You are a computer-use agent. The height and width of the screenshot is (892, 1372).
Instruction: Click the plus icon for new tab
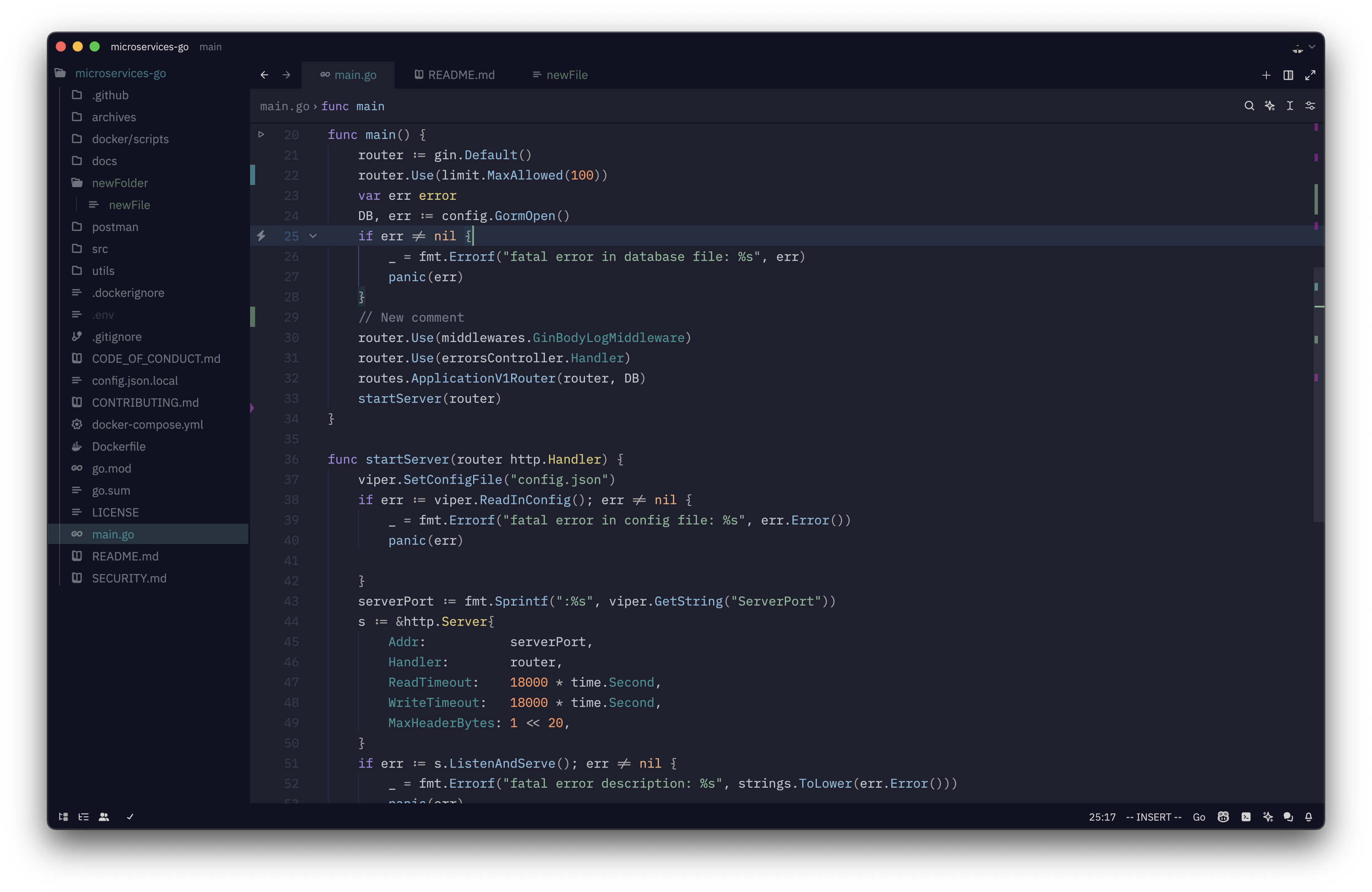click(x=1266, y=75)
